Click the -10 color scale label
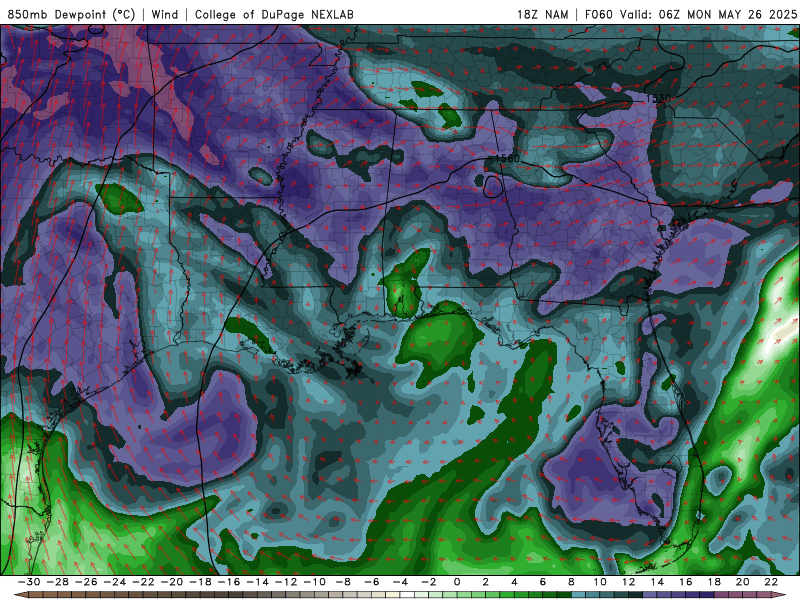Viewport: 800px width, 600px height. click(314, 582)
